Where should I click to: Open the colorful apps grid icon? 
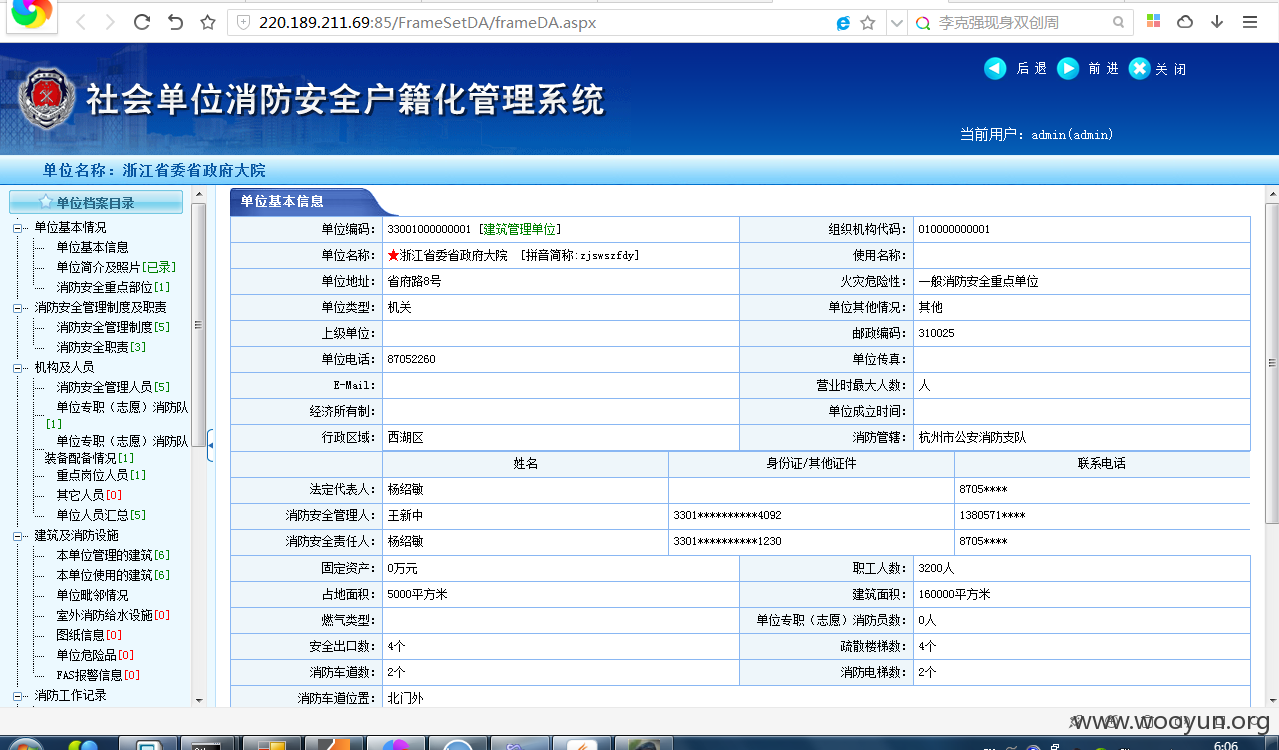click(1153, 21)
